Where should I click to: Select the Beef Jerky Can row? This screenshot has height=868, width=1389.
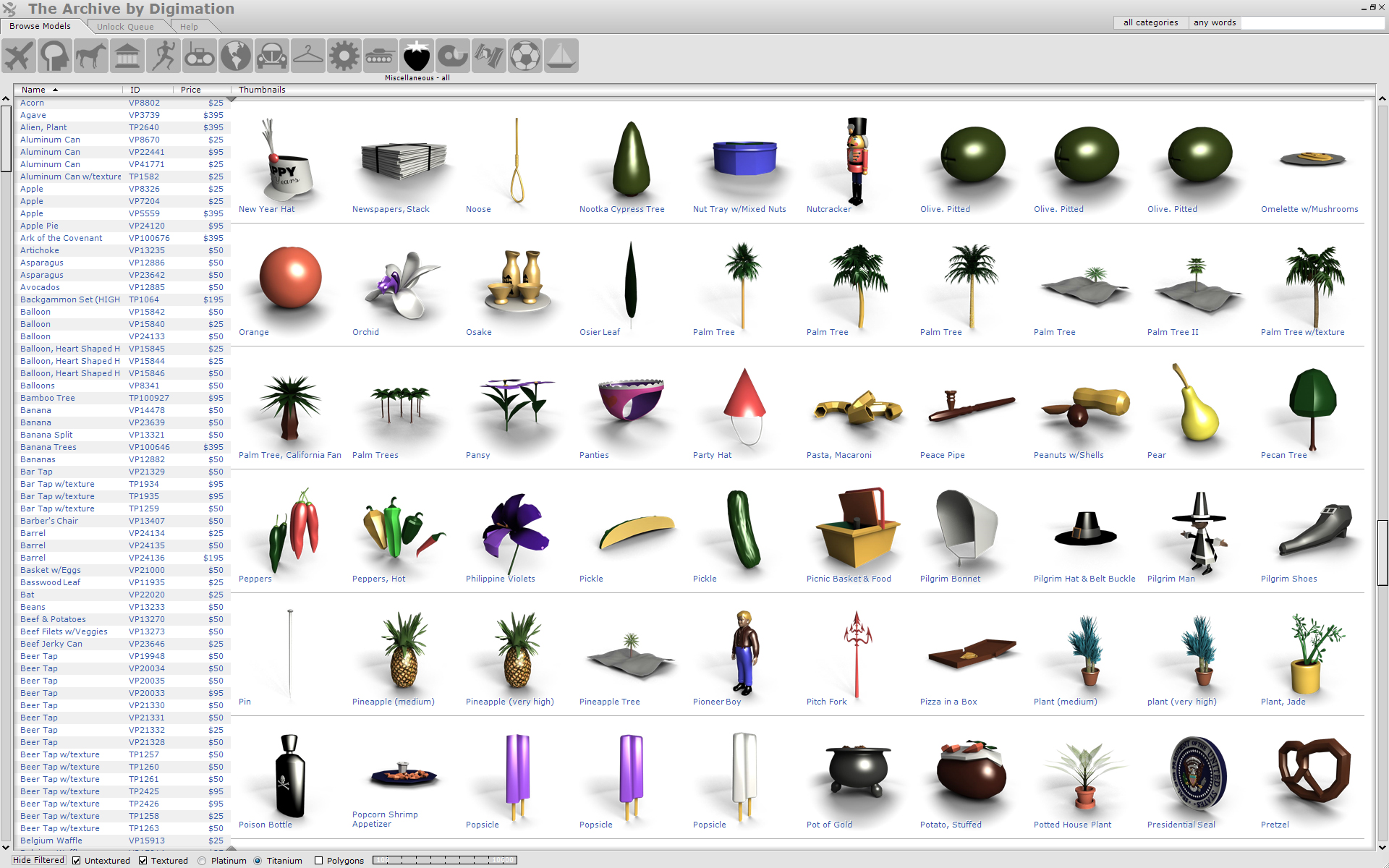(x=122, y=644)
